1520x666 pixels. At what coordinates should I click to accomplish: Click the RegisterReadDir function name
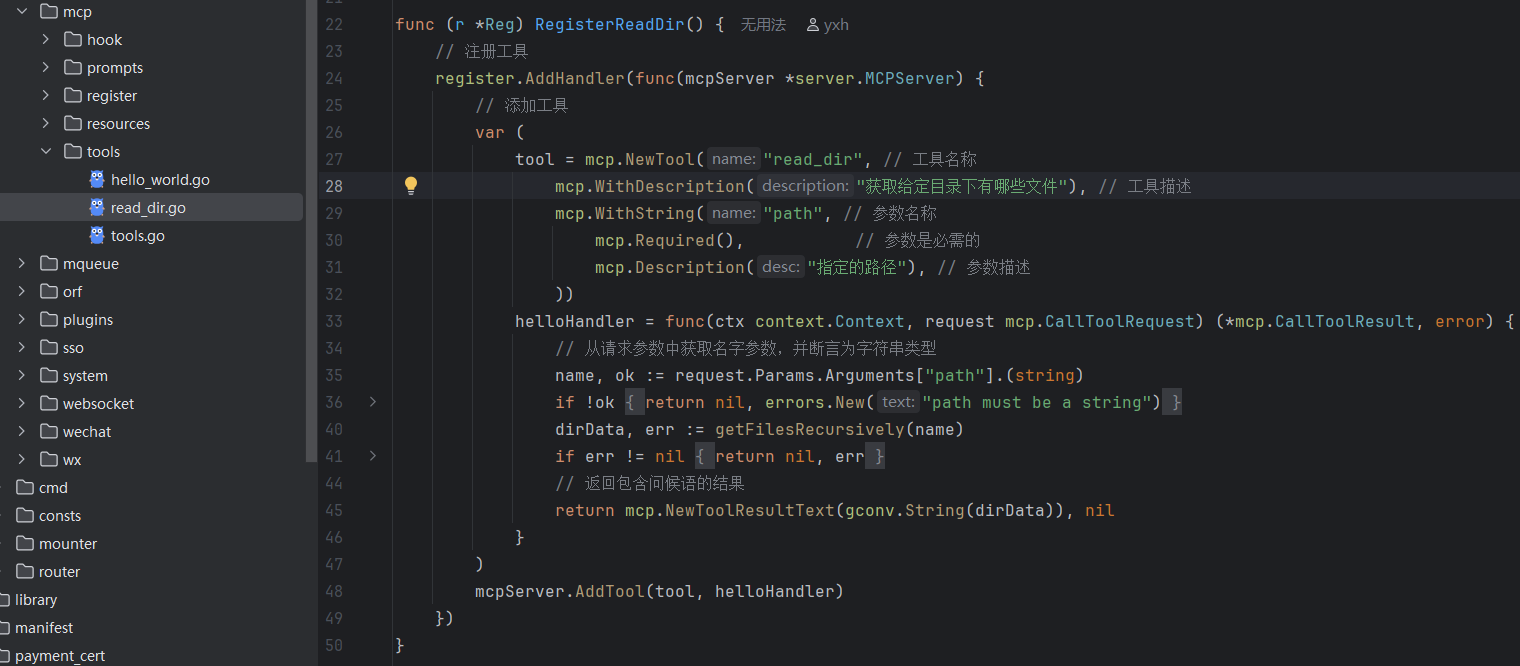610,24
